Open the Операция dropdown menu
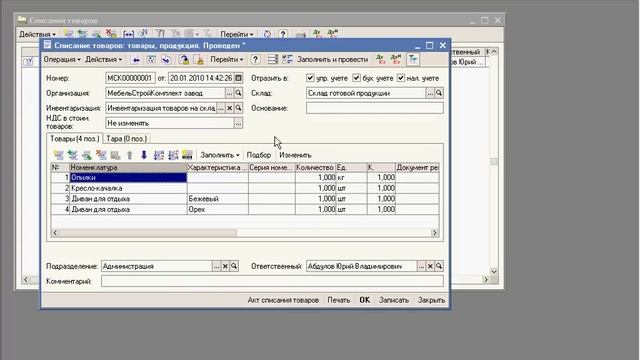The height and width of the screenshot is (360, 640). pos(62,60)
